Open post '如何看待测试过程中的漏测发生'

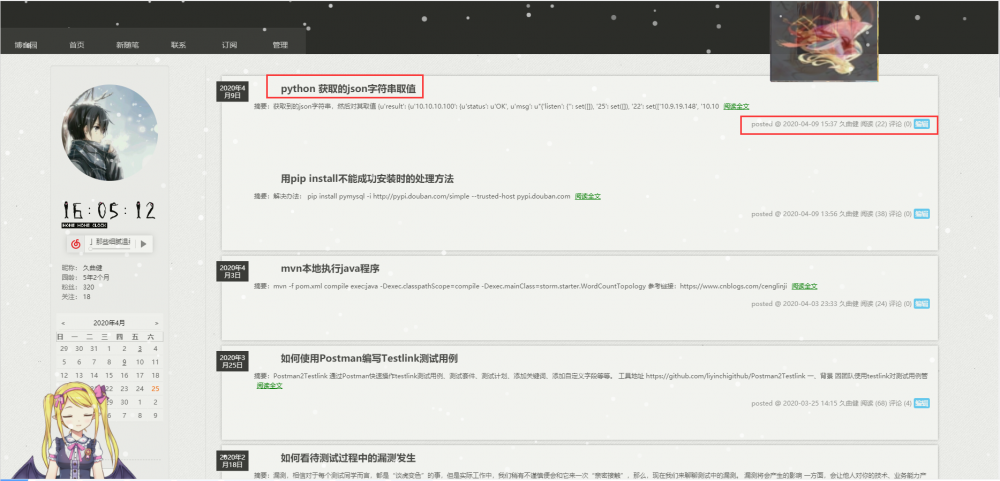(x=348, y=457)
